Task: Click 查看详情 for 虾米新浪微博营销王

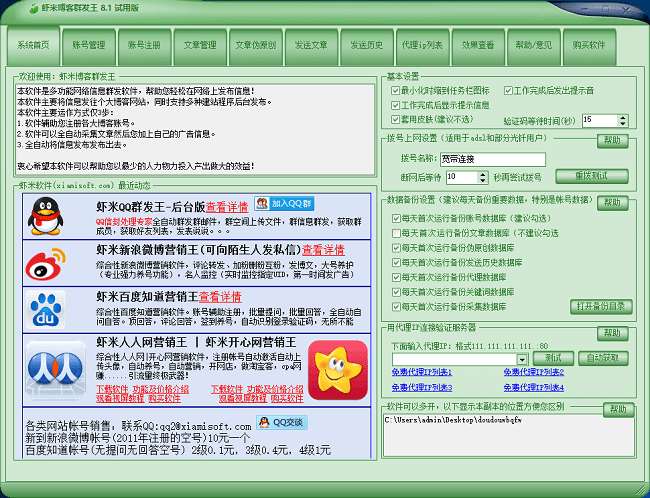Action: click(x=323, y=250)
